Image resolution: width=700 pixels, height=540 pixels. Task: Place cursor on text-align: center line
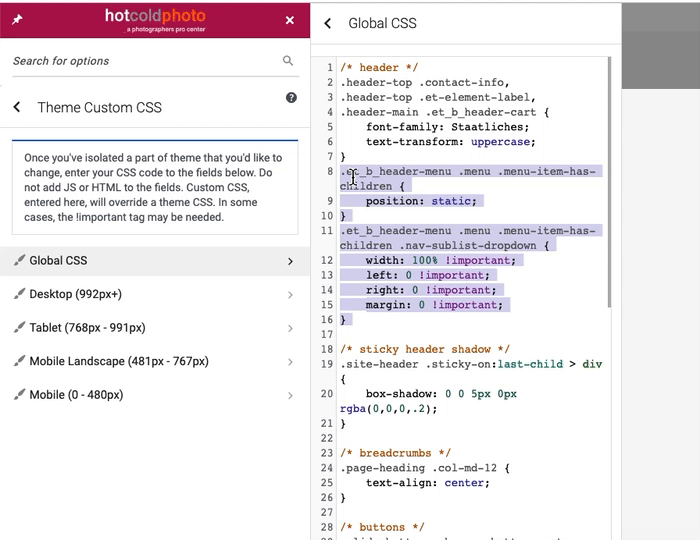(427, 483)
